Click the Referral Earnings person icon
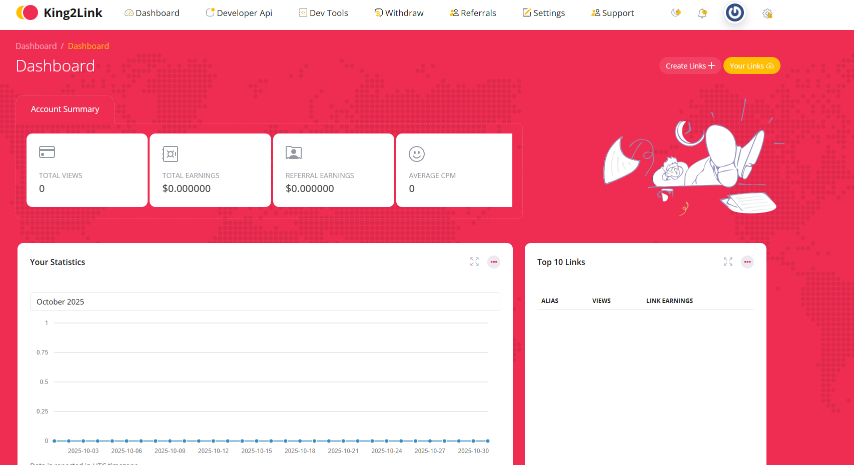This screenshot has width=854, height=465. [293, 153]
